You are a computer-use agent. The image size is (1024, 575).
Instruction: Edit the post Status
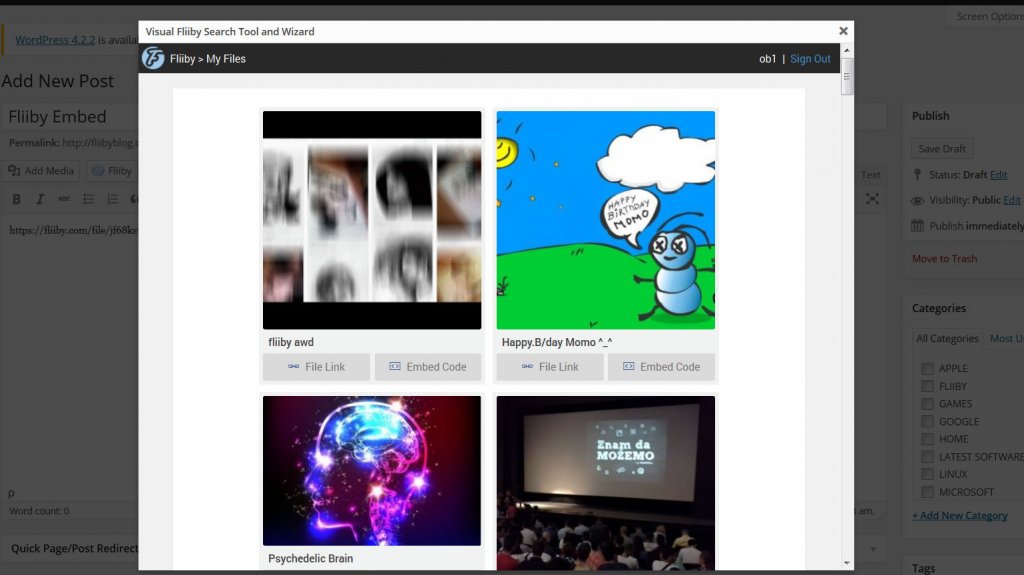(998, 174)
